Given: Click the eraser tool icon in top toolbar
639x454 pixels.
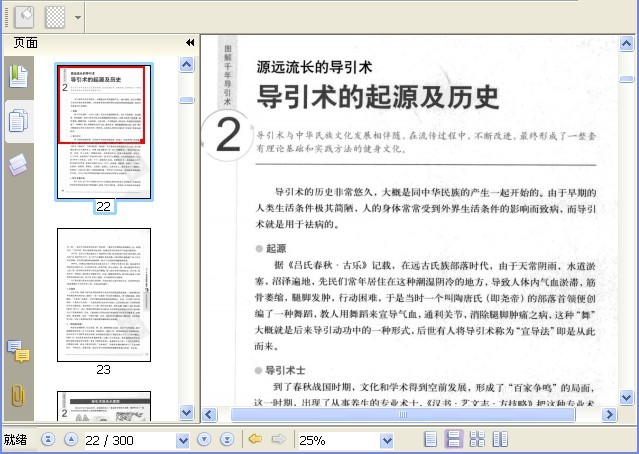Looking at the screenshot, I should coord(24,17).
